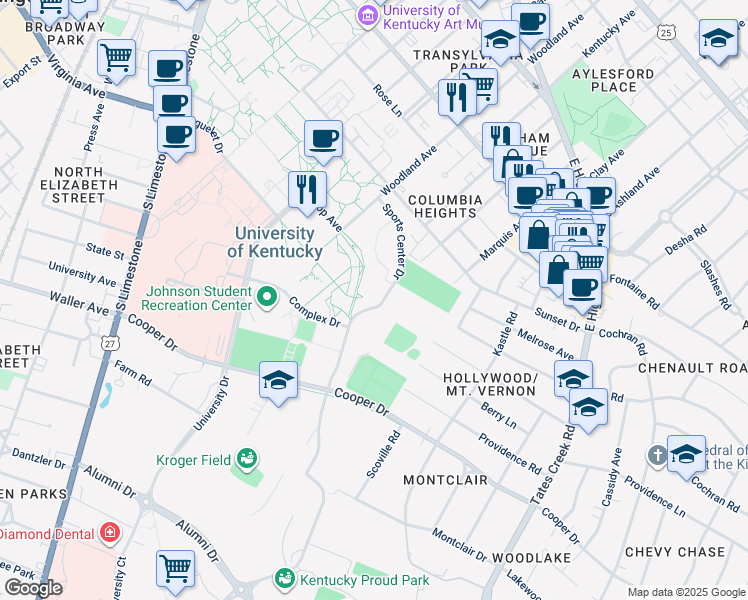Click the Johnson Student Recreation Center pin

coord(267,297)
